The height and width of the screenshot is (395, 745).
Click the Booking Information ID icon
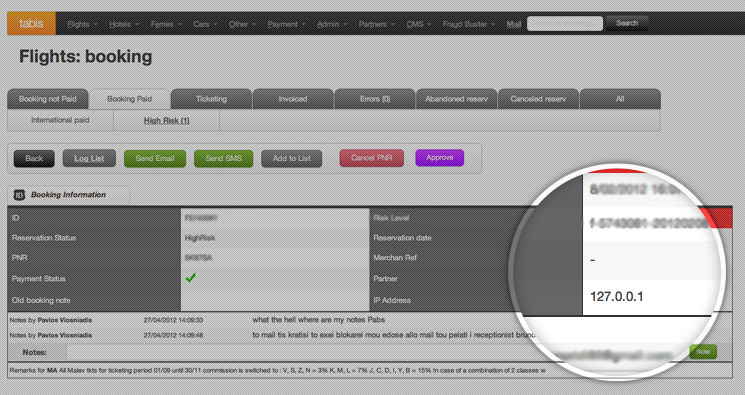(x=19, y=194)
